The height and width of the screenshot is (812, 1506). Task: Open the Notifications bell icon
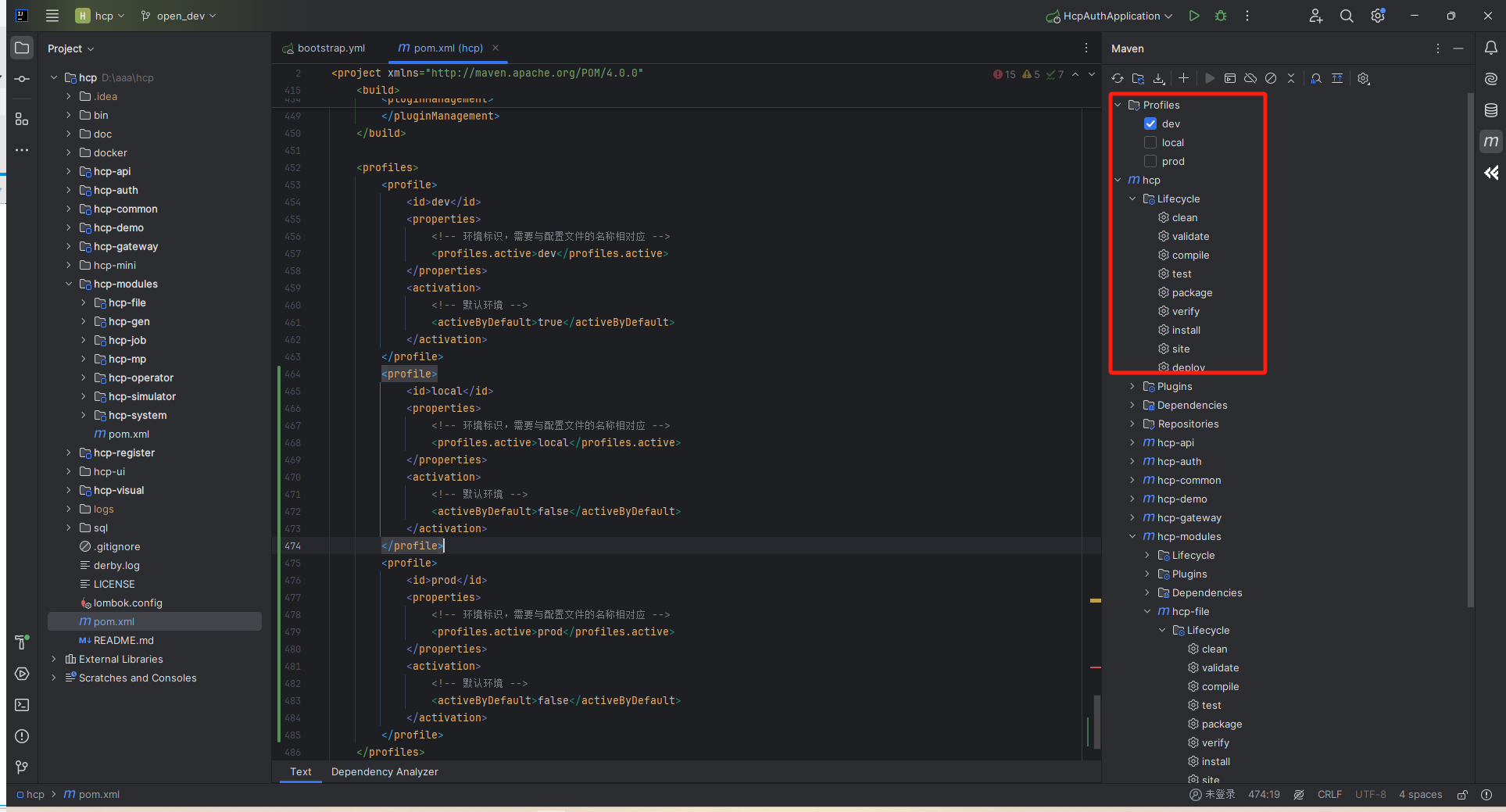point(1491,48)
